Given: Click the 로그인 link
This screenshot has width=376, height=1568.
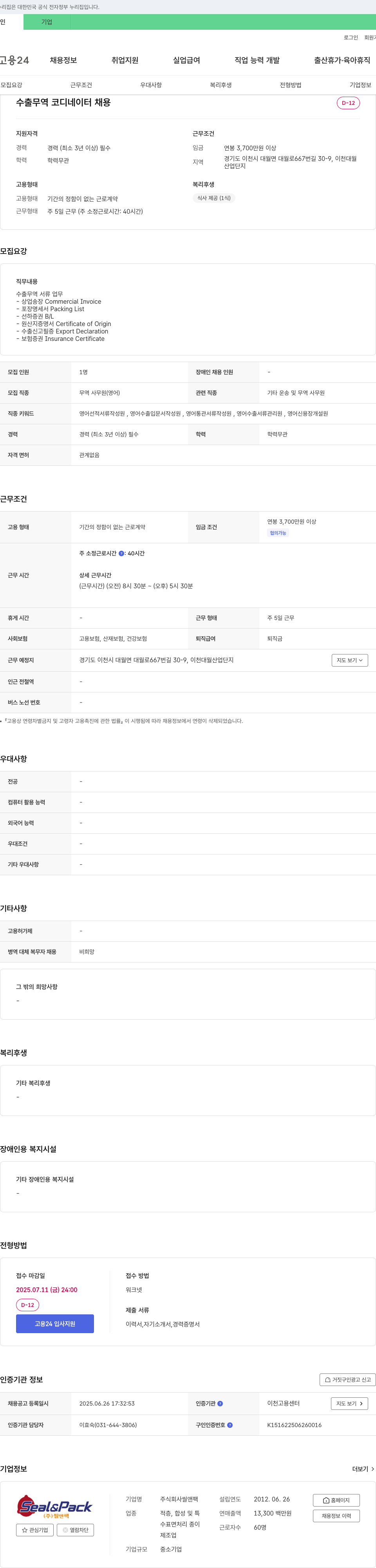Looking at the screenshot, I should (351, 38).
